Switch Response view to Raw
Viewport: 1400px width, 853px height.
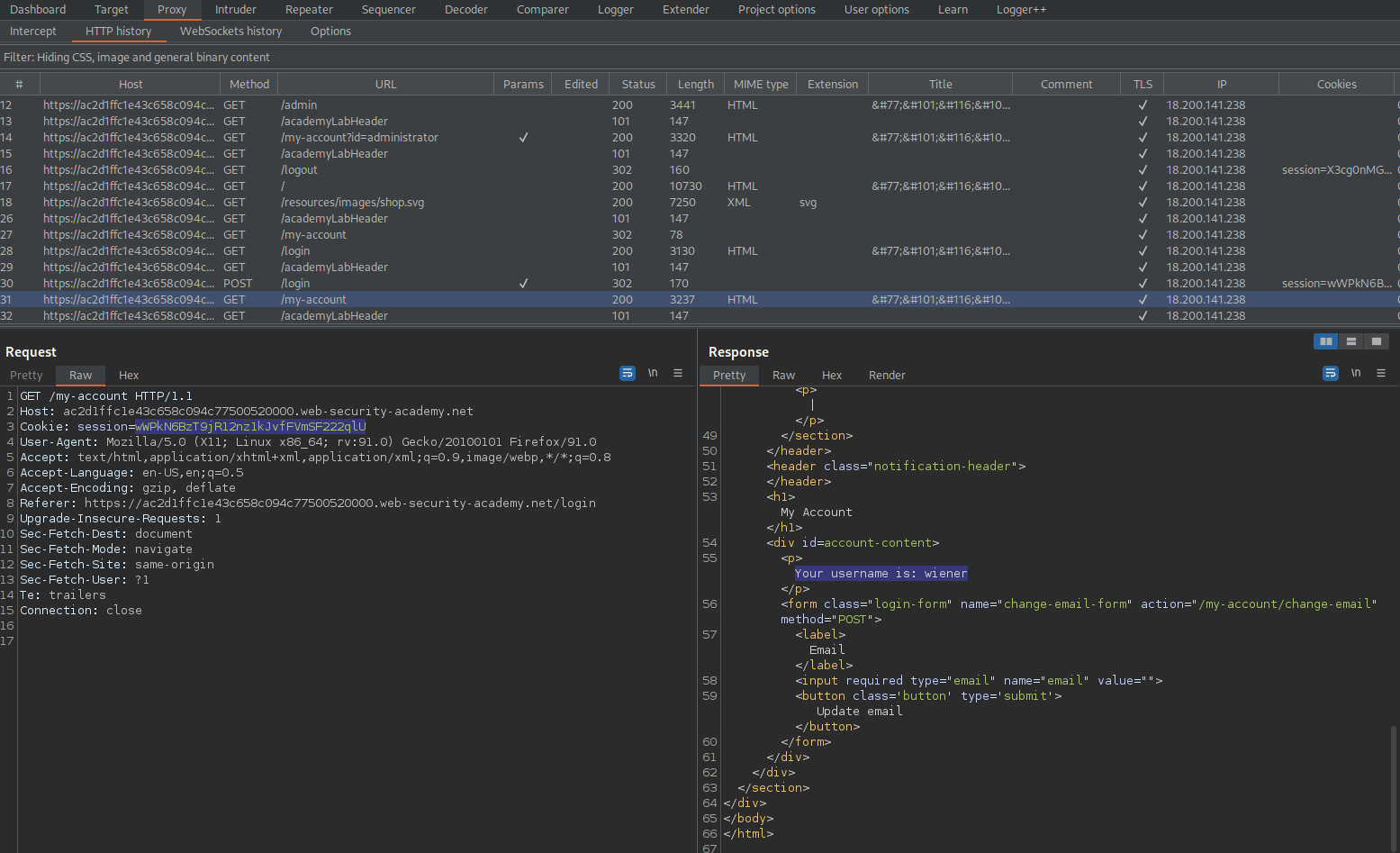click(x=784, y=376)
